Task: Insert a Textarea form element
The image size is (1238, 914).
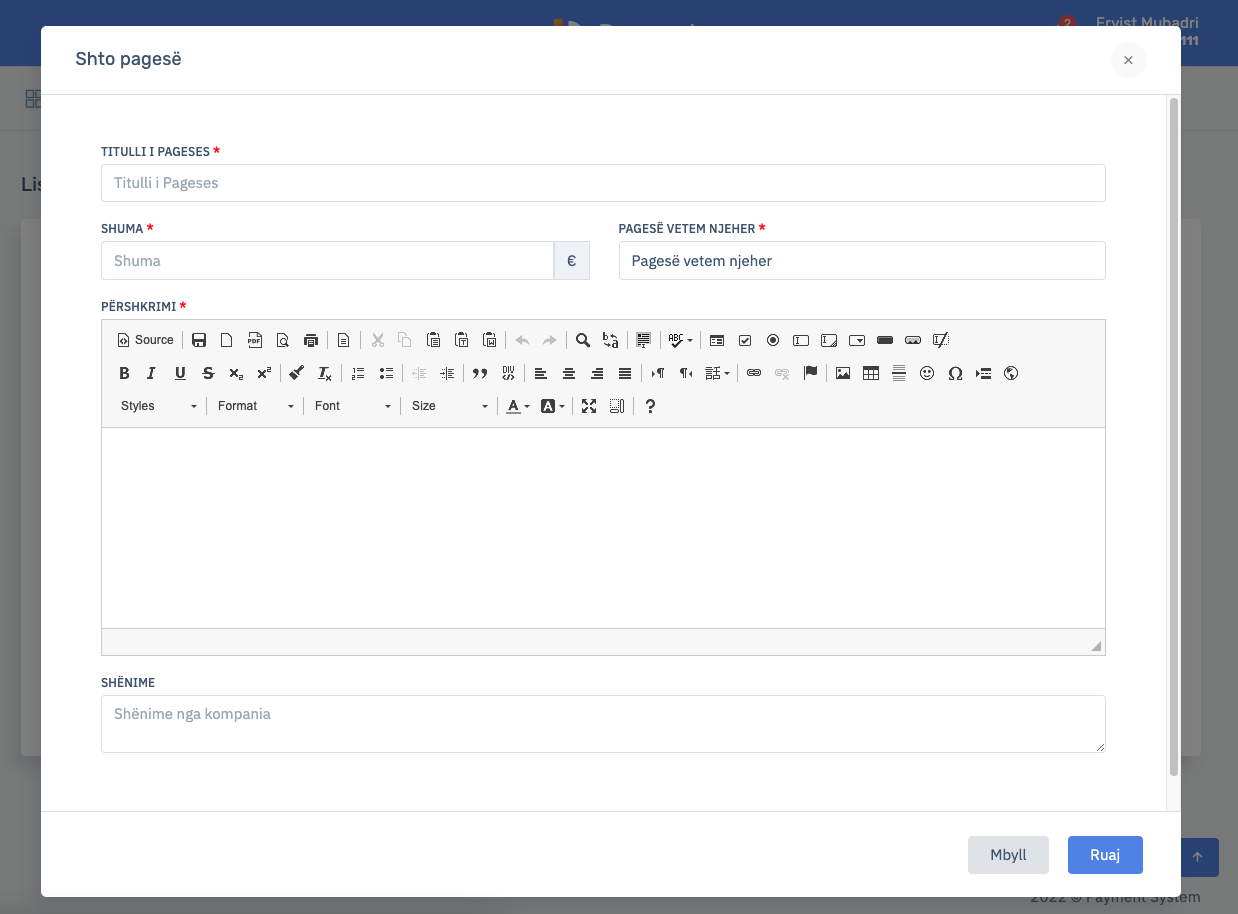Action: [829, 340]
